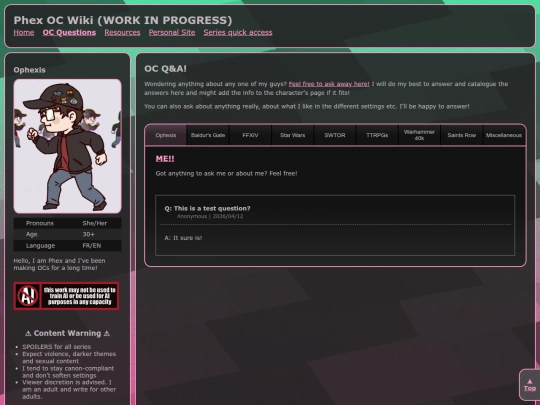Click 'Expect violence, darker themes' bullet

[x=69, y=357]
